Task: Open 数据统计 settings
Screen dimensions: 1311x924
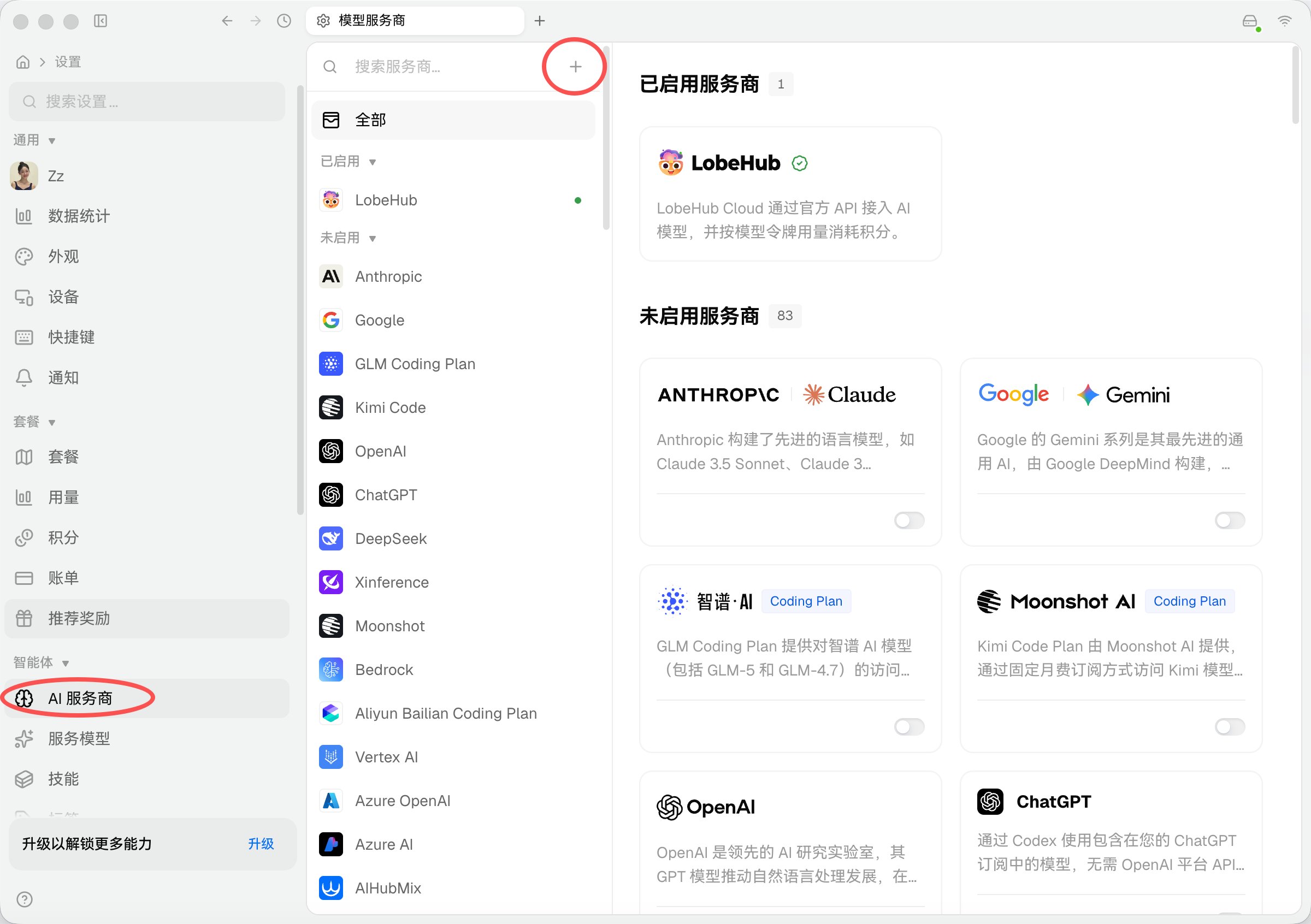Action: 147,216
